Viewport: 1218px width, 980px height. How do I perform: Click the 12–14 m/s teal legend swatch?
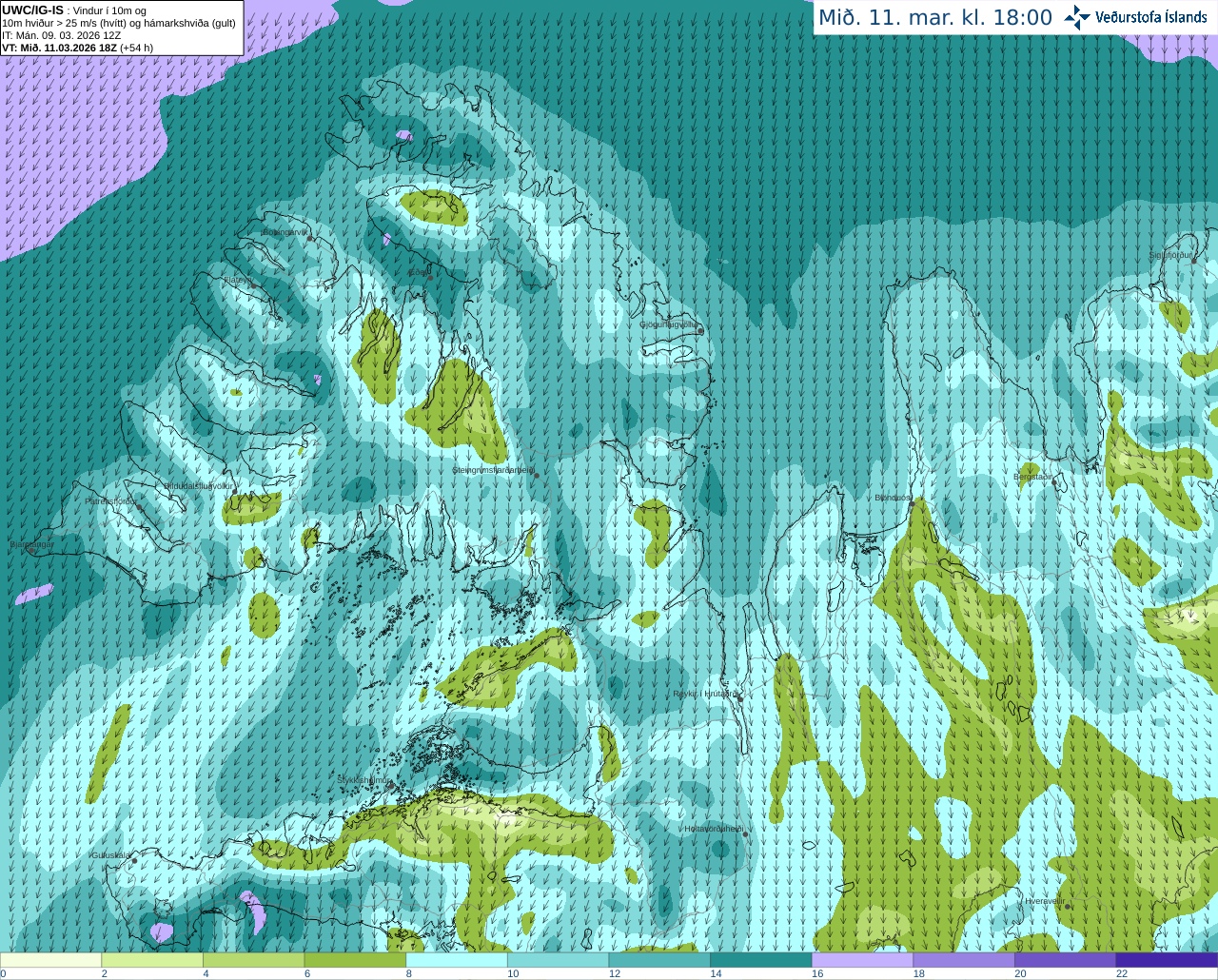pyautogui.click(x=659, y=960)
